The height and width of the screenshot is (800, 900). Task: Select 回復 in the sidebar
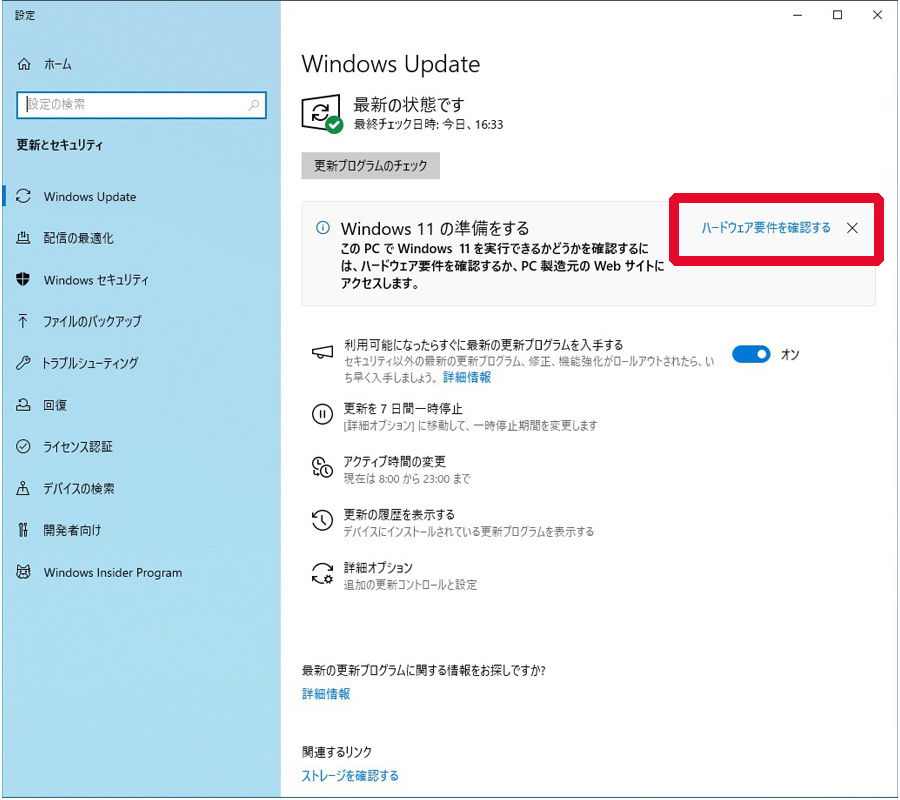(x=55, y=405)
